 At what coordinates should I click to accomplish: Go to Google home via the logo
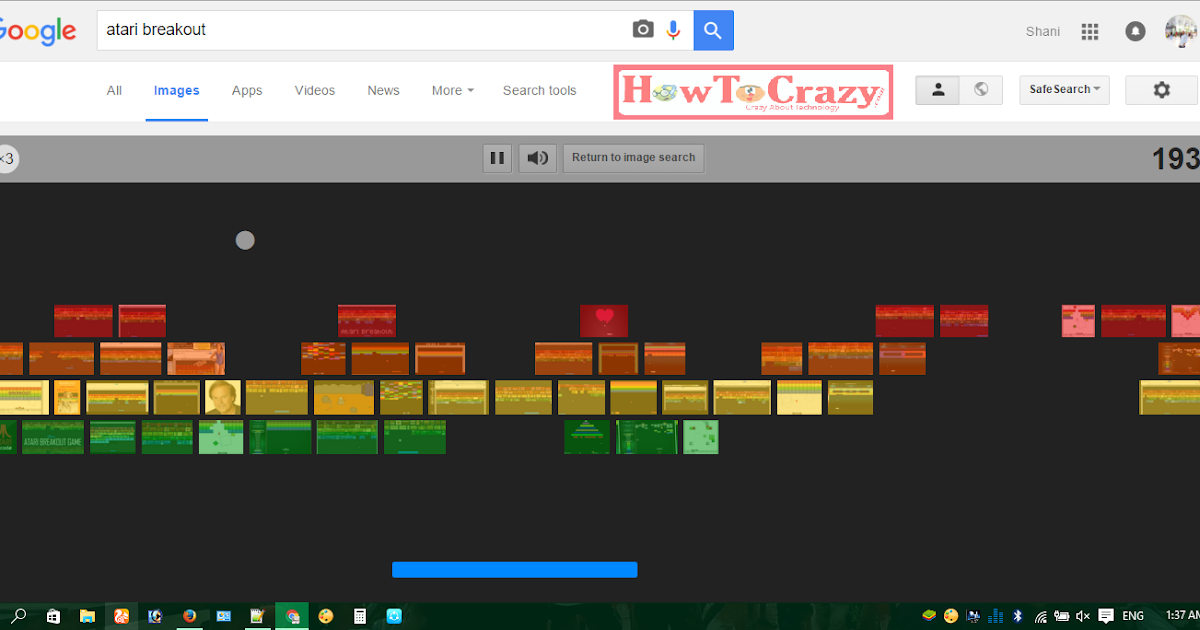[x=37, y=31]
